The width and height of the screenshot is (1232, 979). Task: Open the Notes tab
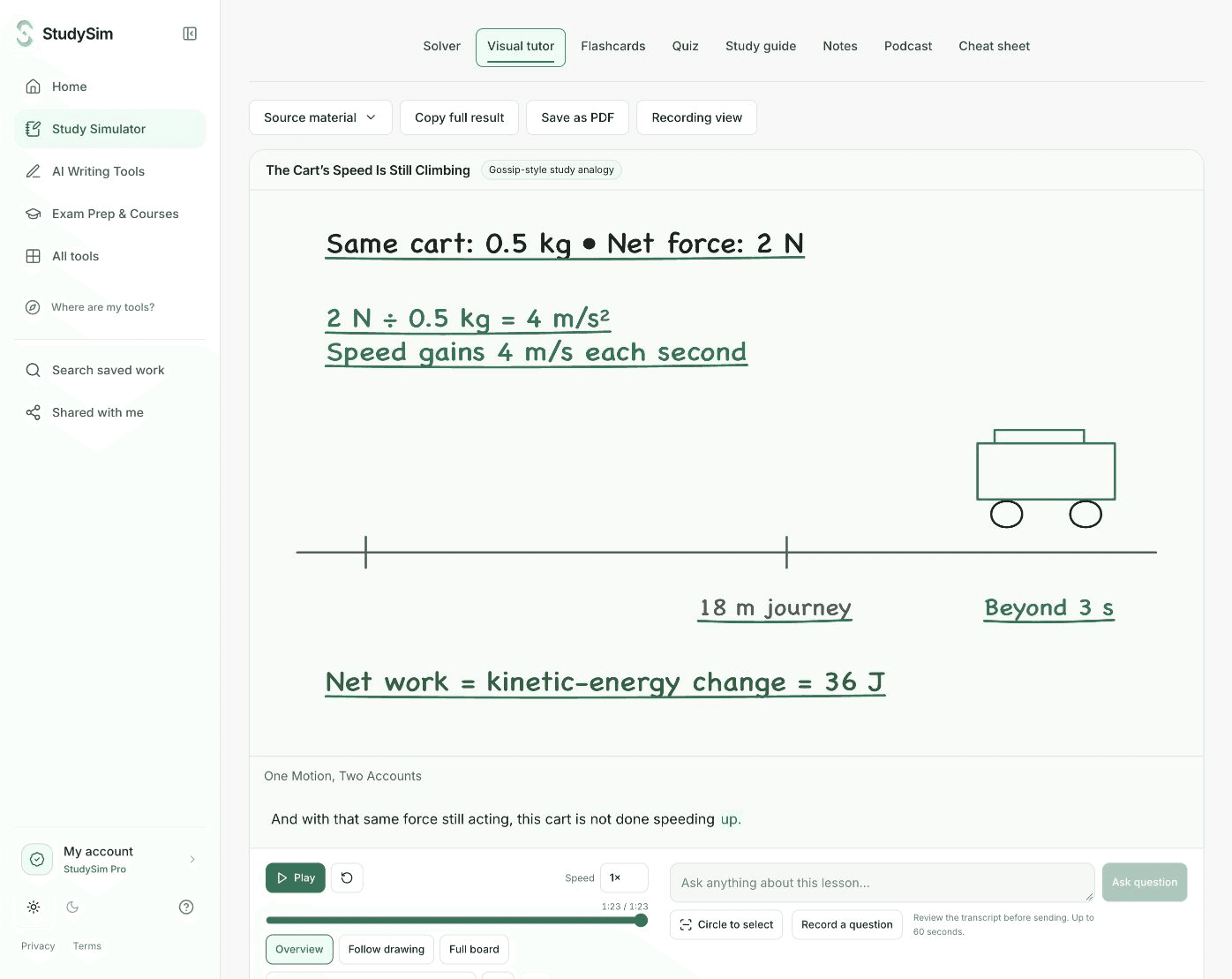coord(840,46)
